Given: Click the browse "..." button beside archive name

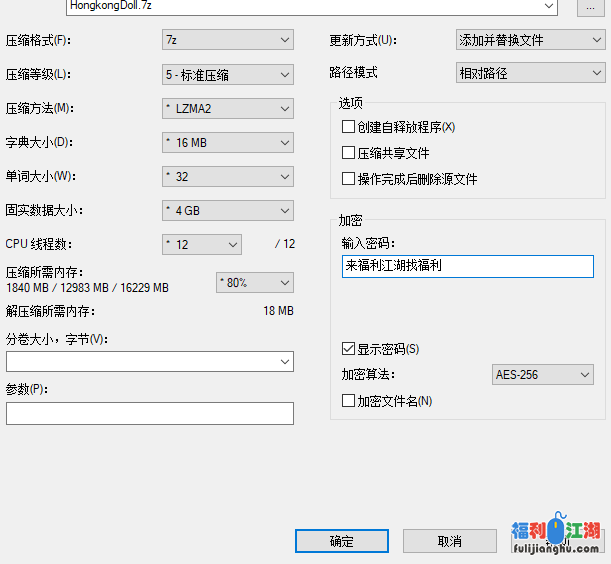Looking at the screenshot, I should [592, 7].
